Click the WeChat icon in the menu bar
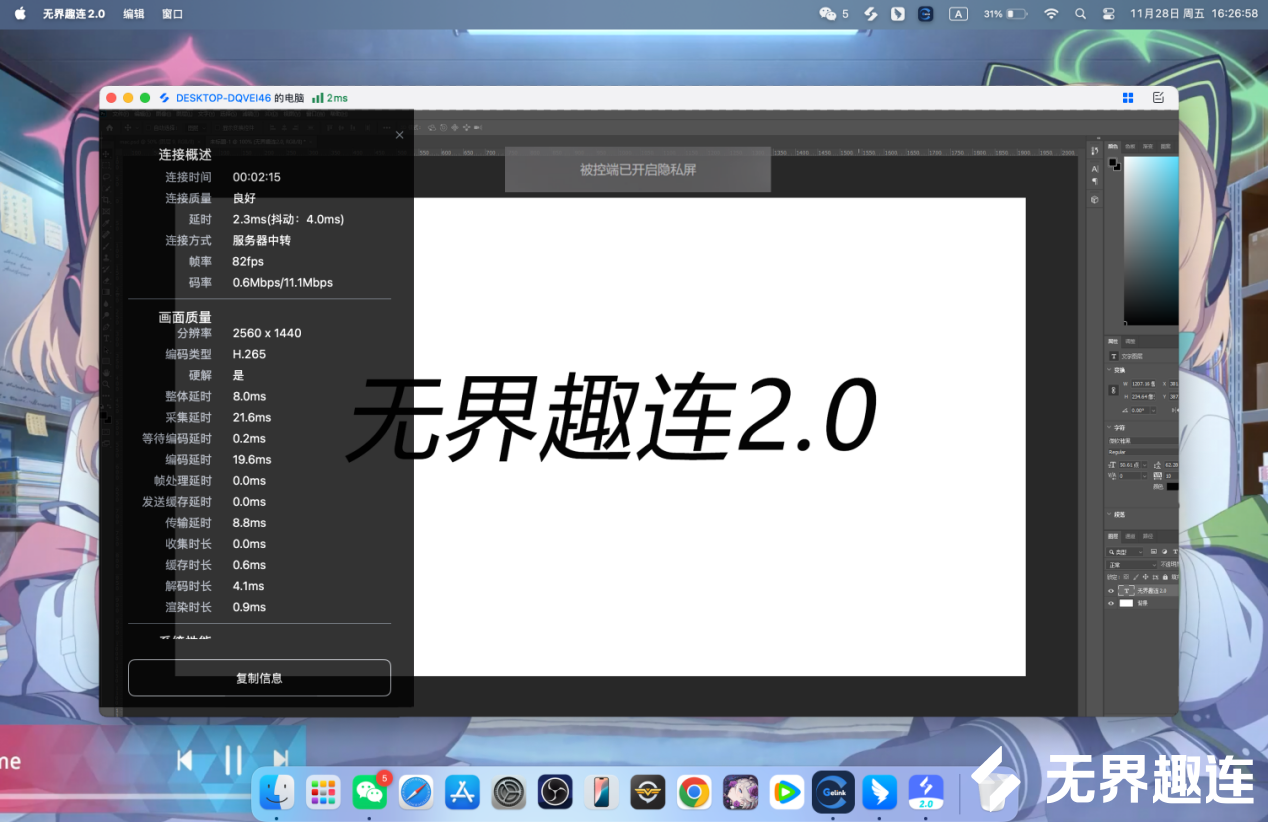Screen dimensions: 1268x822 tap(828, 14)
